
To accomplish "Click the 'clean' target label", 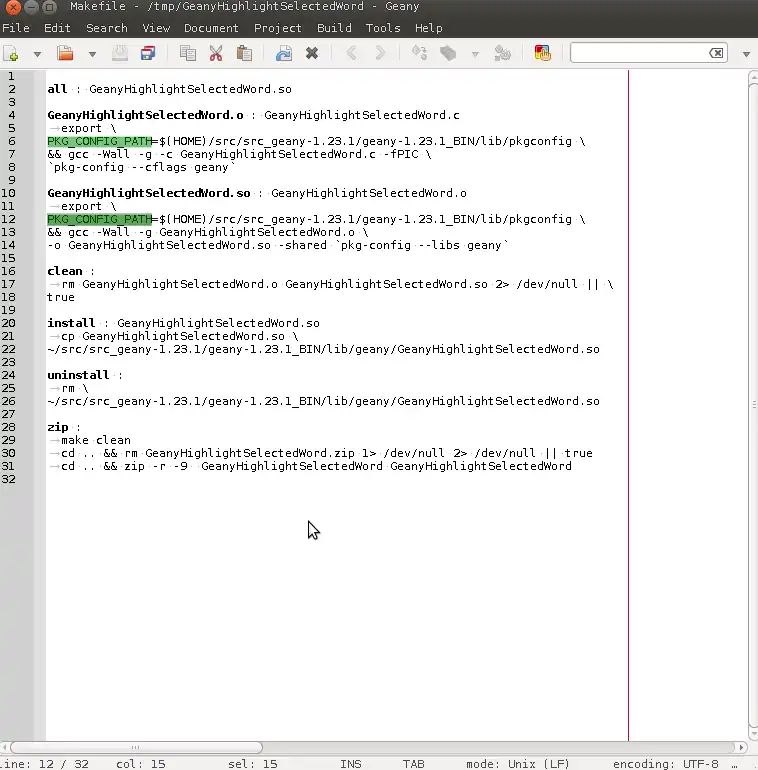I will [x=65, y=271].
